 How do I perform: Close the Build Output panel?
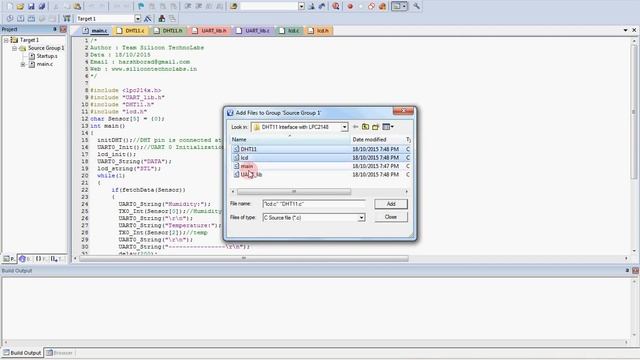(635, 271)
